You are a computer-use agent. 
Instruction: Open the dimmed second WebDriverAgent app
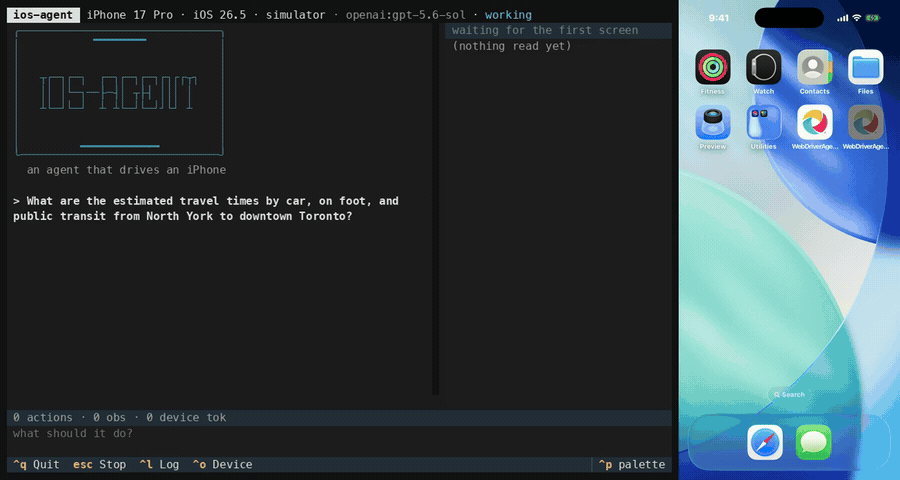coord(866,122)
